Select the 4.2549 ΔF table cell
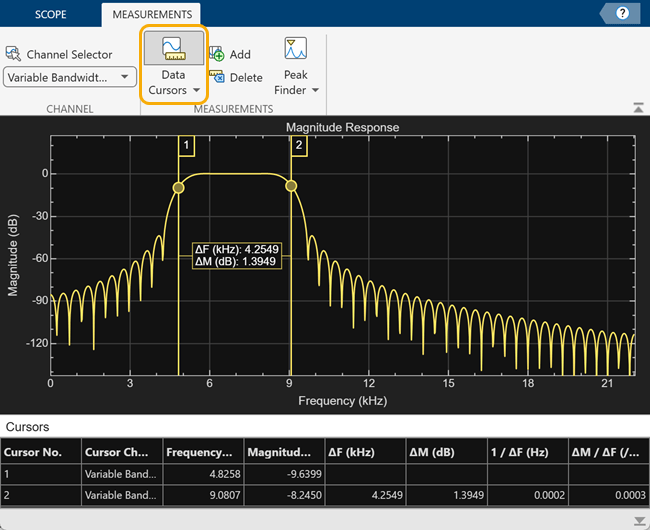Viewport: 650px width, 530px height. [x=366, y=495]
